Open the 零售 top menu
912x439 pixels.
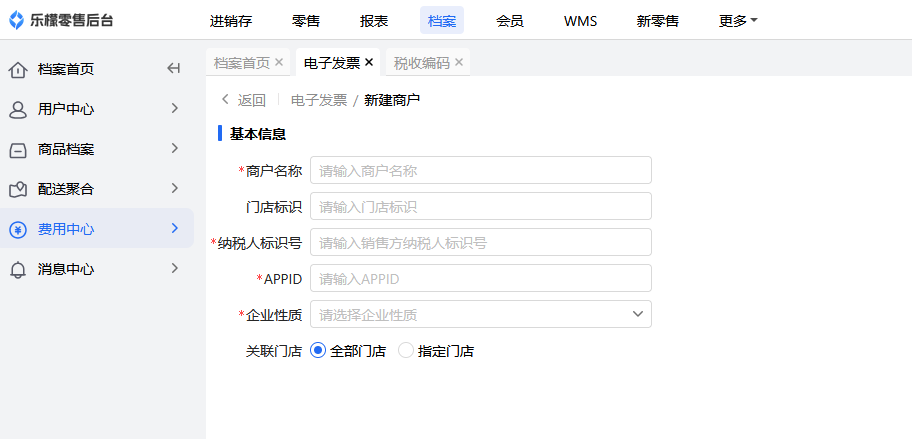pyautogui.click(x=306, y=22)
